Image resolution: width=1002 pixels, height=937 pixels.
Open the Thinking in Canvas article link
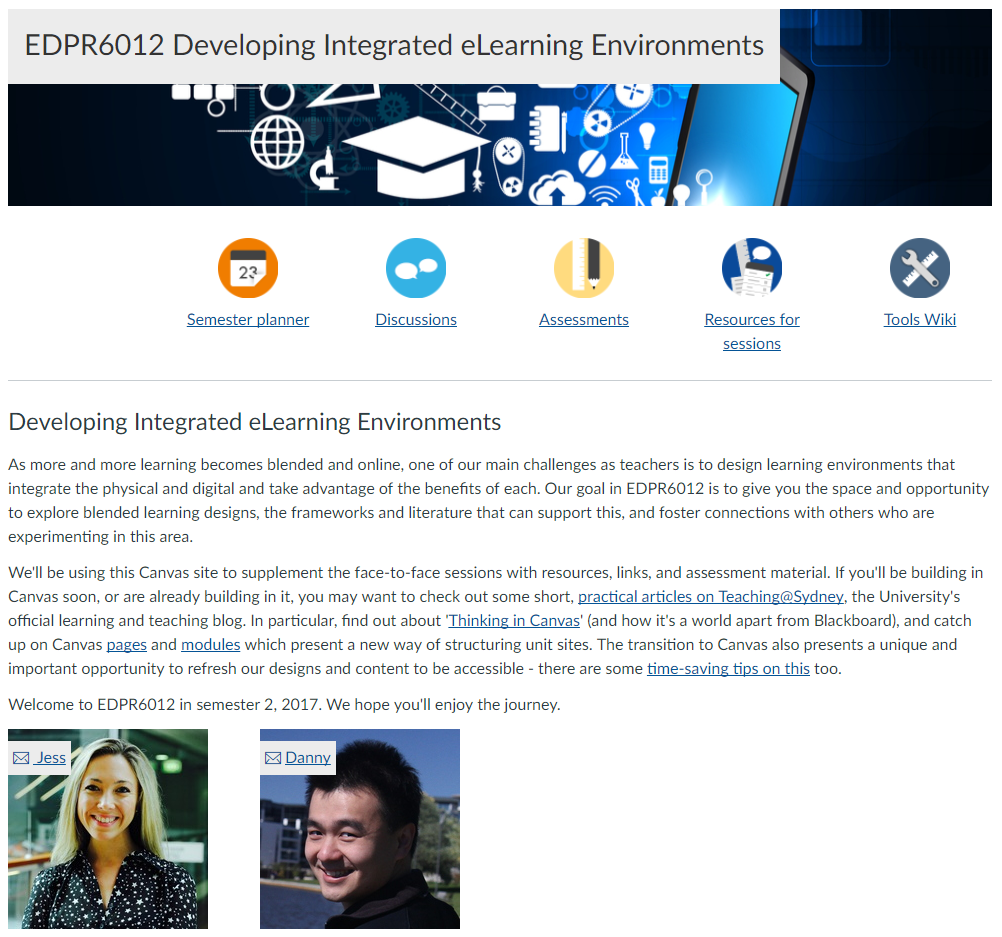coord(513,620)
